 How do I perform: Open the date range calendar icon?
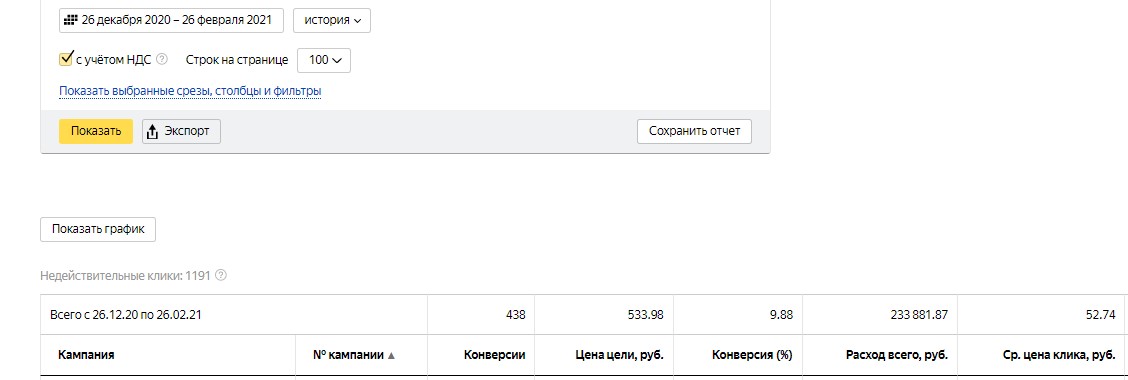point(71,20)
